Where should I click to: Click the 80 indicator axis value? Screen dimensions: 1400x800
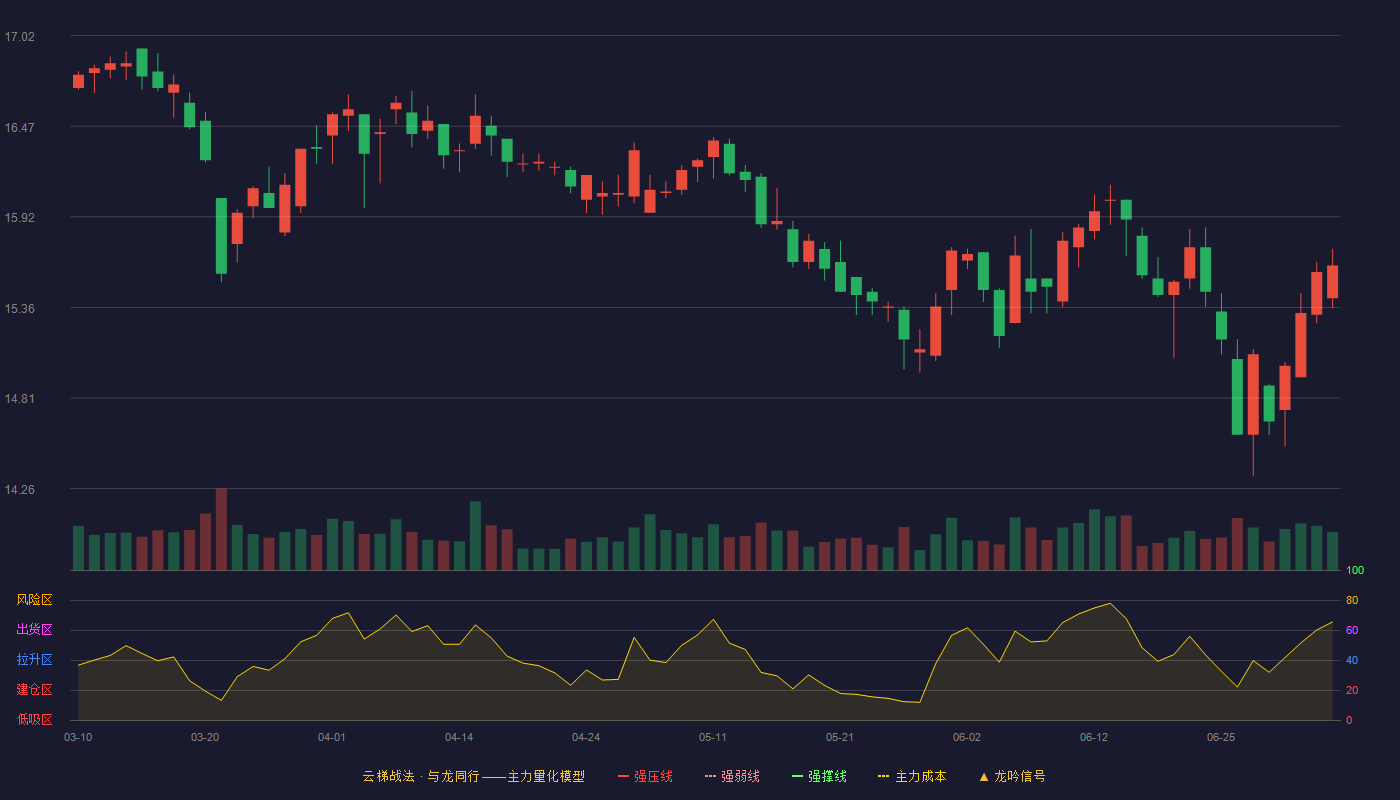click(x=1352, y=600)
